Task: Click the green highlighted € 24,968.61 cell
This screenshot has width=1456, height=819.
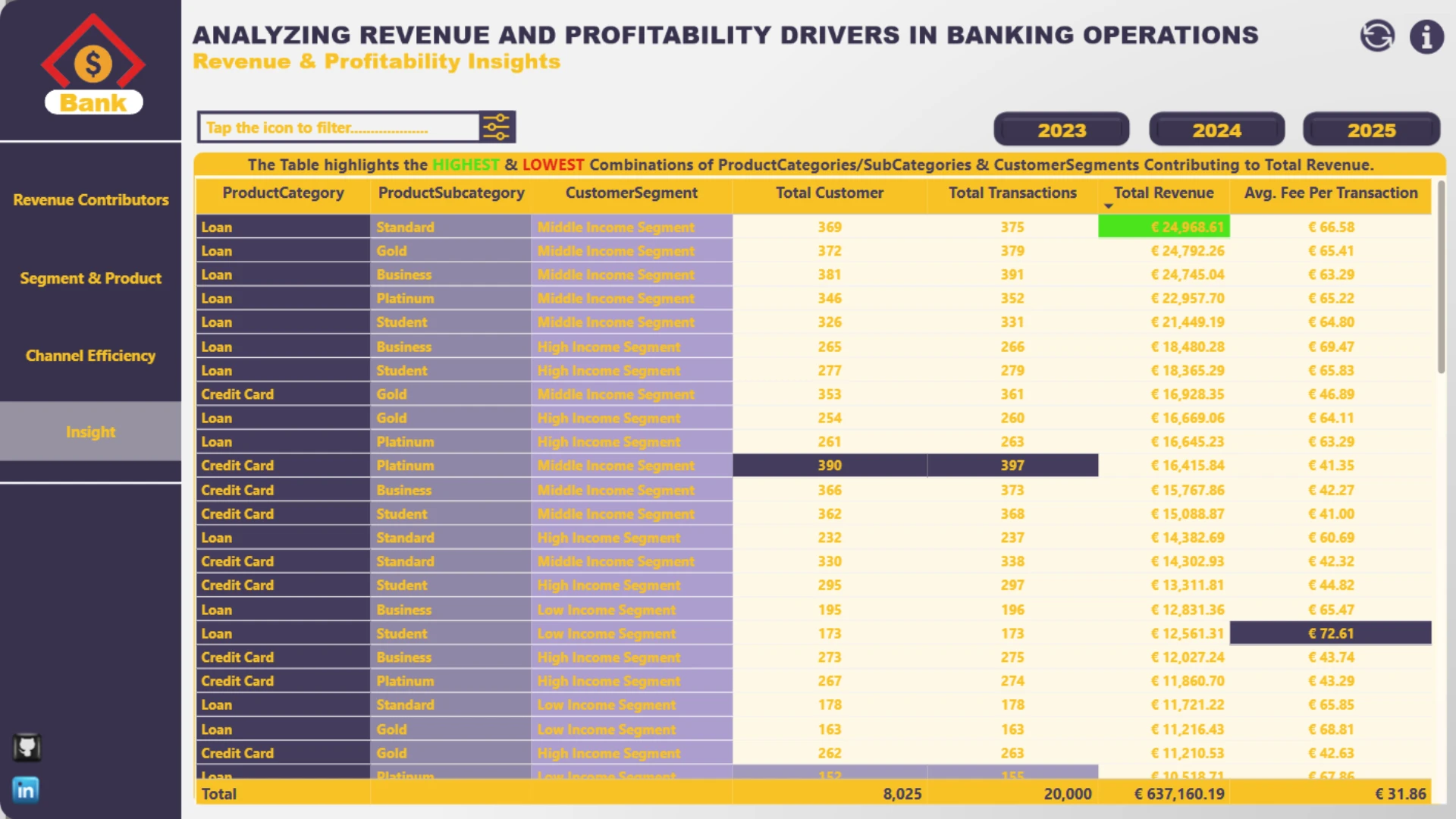Action: [1164, 227]
